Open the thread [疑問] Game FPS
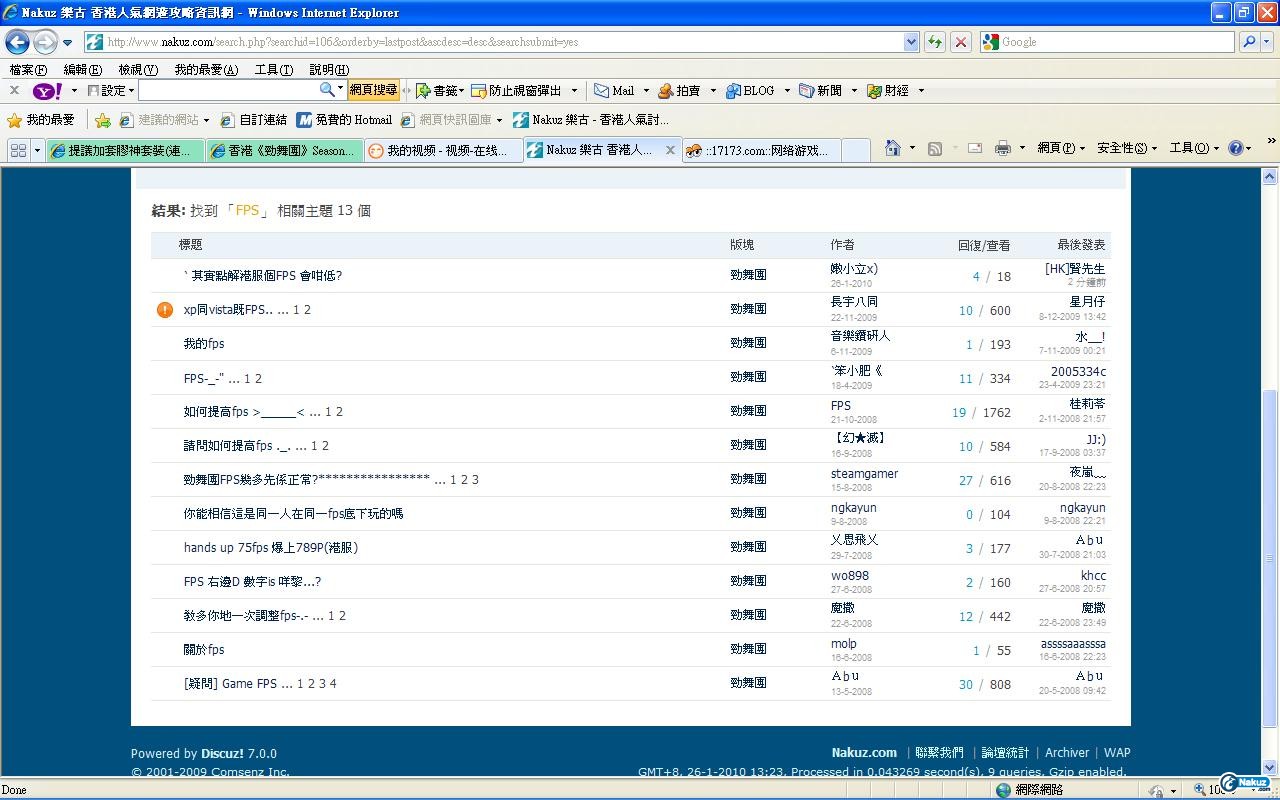 (230, 684)
